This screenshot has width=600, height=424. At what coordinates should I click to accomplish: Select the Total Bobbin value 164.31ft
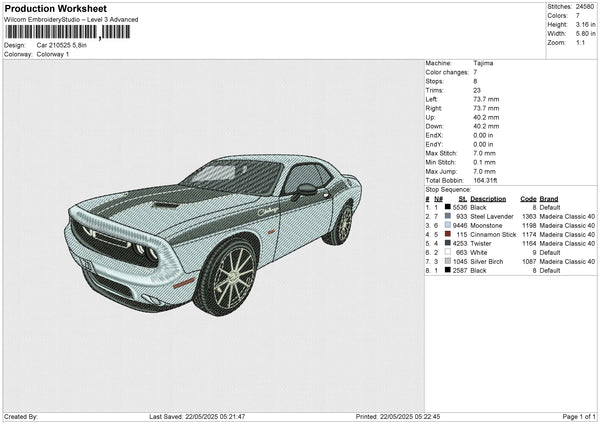[x=485, y=180]
